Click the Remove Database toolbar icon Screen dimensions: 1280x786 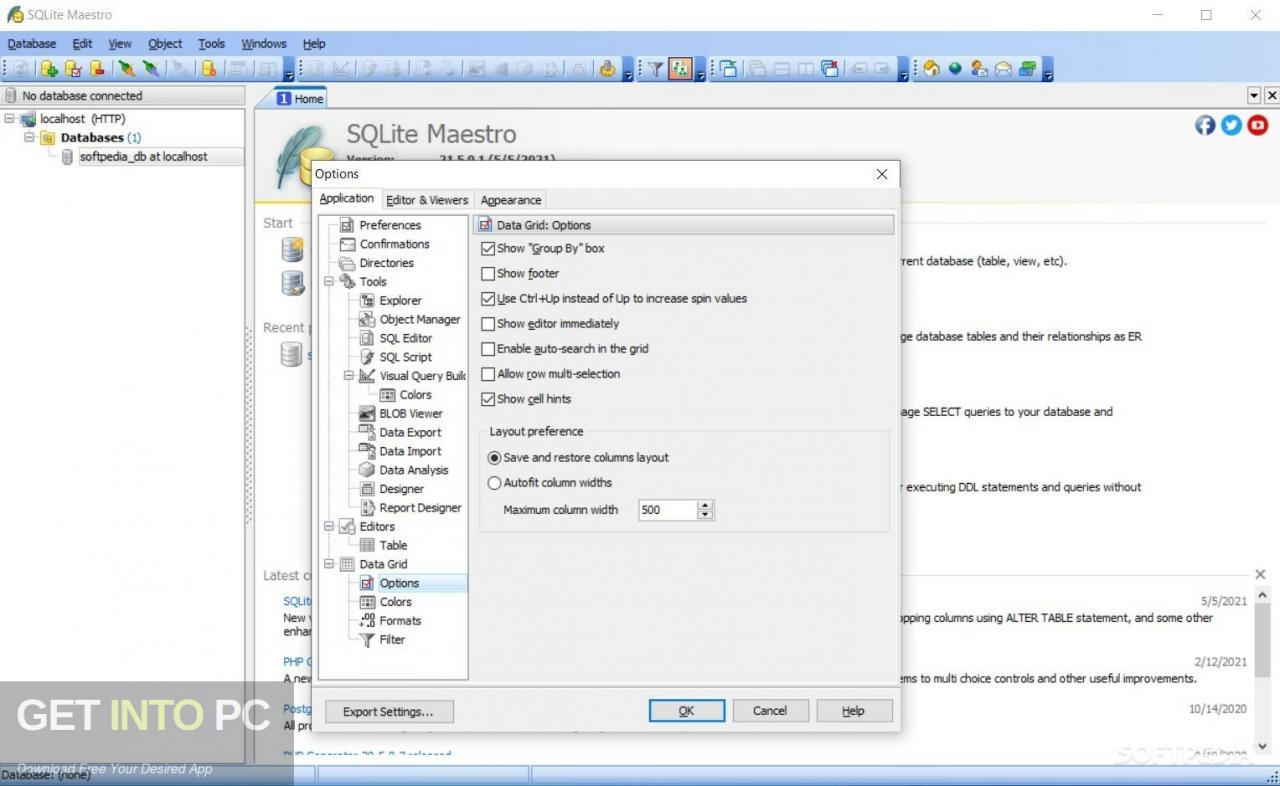coord(97,69)
